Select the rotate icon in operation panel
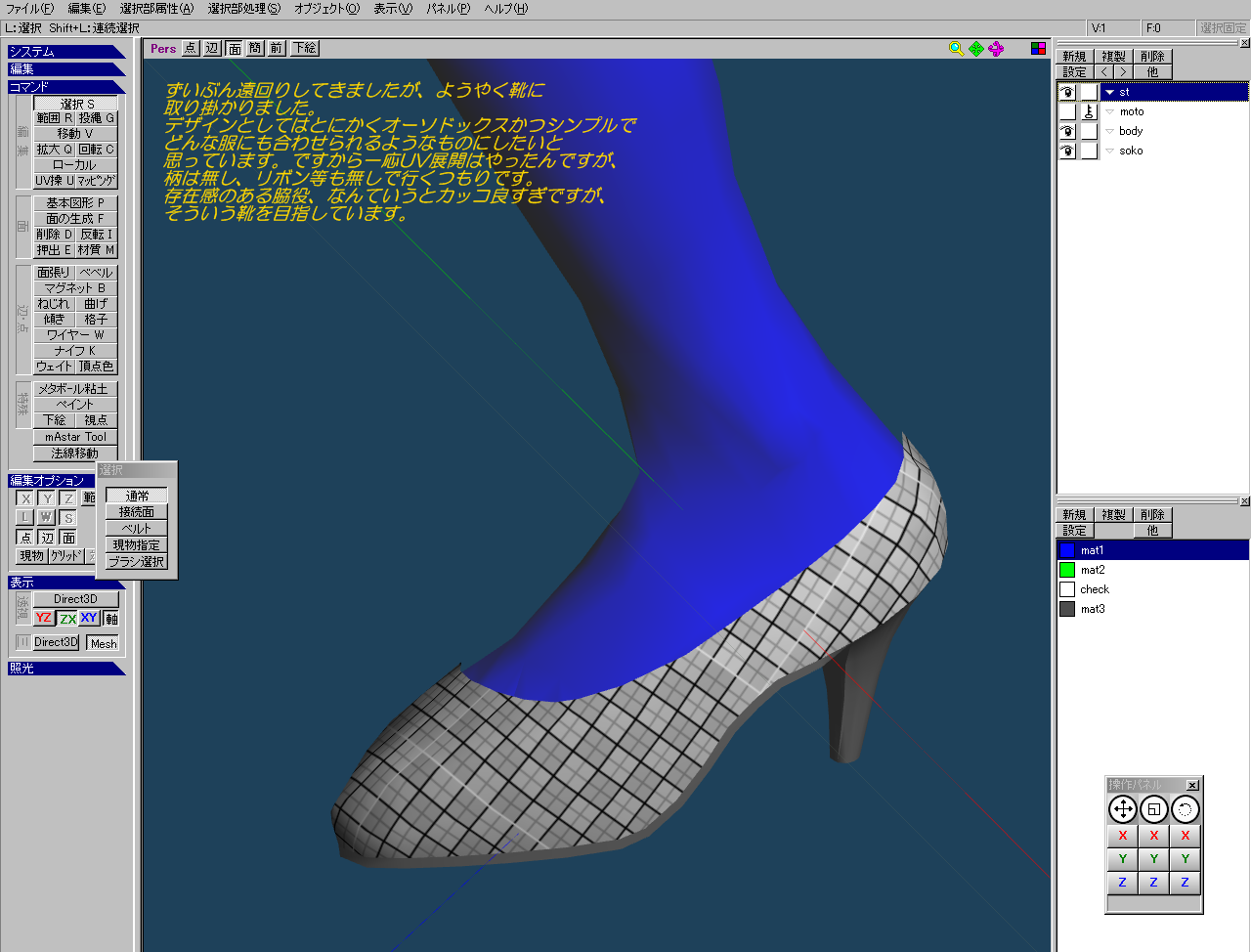This screenshot has width=1251, height=952. [1185, 809]
